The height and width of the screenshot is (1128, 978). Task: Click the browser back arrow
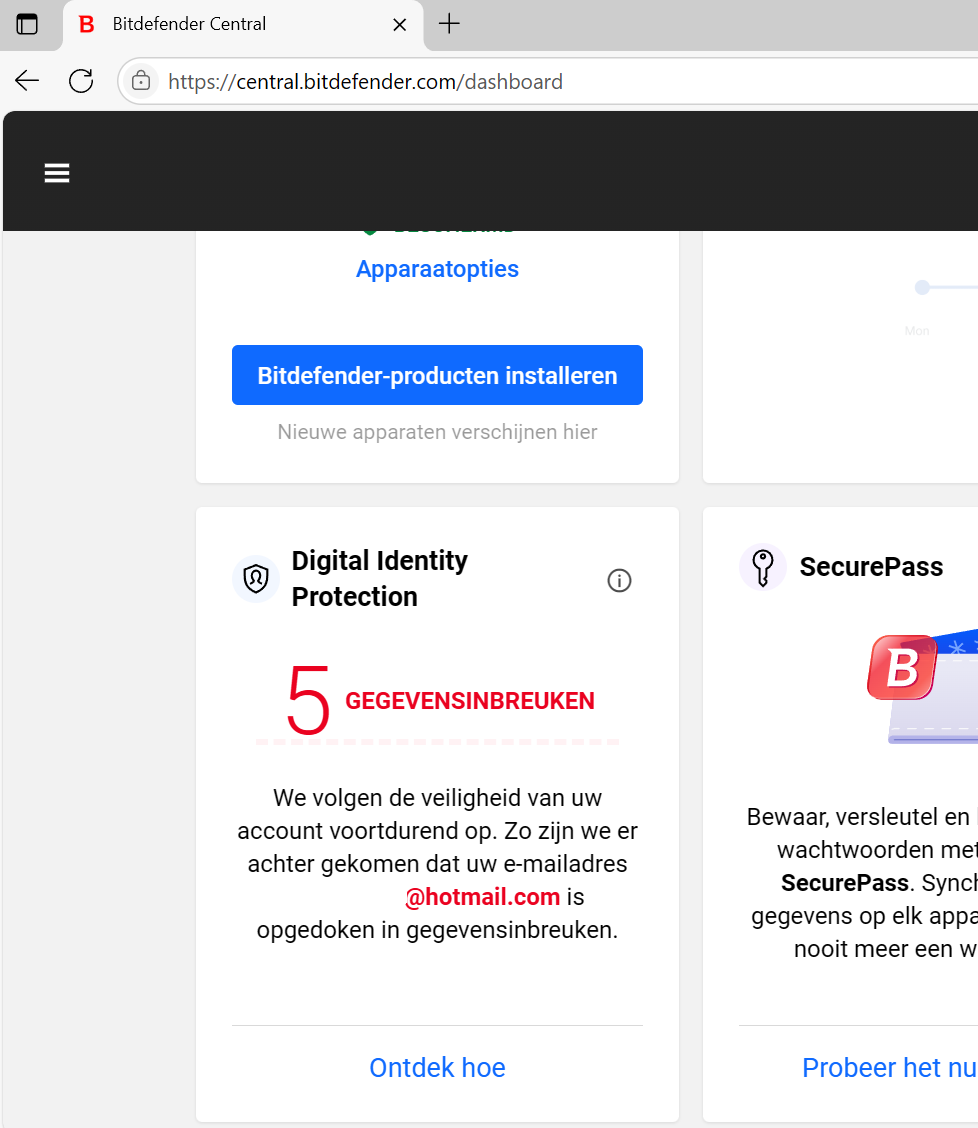27,81
